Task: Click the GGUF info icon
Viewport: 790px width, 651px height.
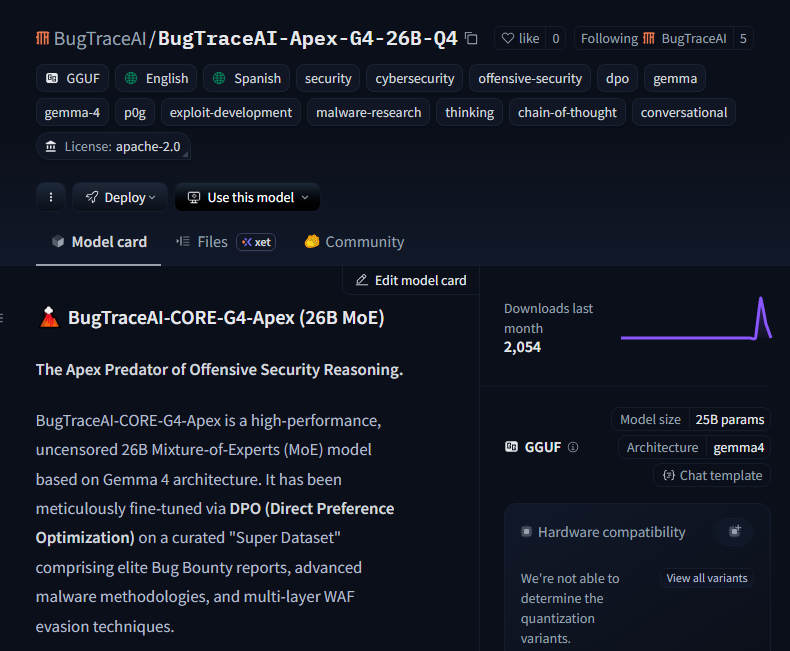Action: click(573, 447)
